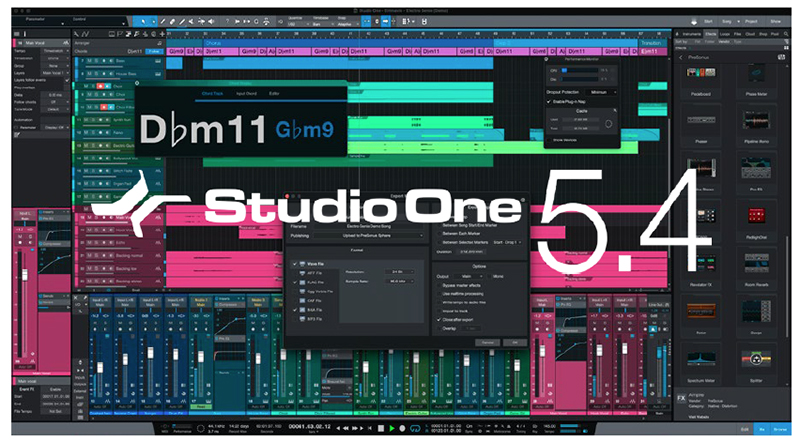The image size is (800, 442).
Task: Click Cancel in the export dialog
Action: tap(488, 342)
